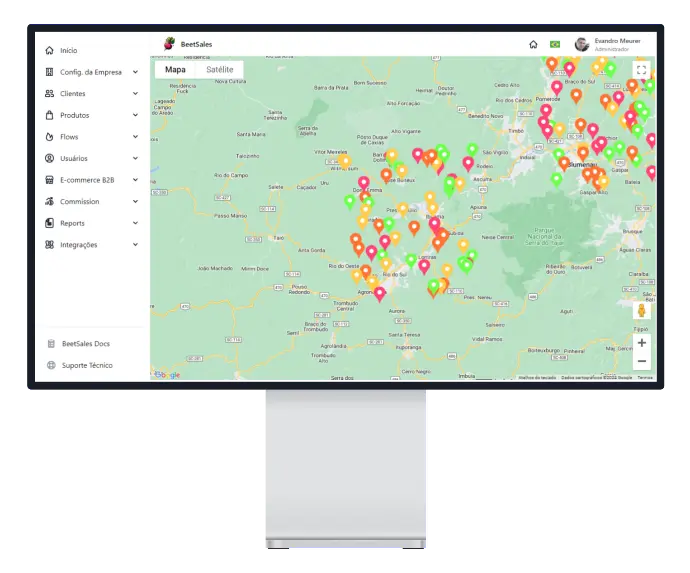Expand the Clientes submenu chevron
The width and height of the screenshot is (690, 573).
135,94
